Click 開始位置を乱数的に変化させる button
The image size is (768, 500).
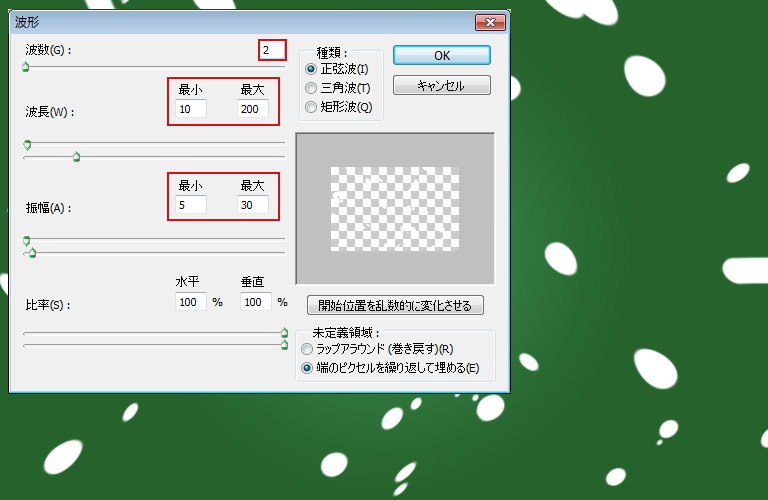395,305
